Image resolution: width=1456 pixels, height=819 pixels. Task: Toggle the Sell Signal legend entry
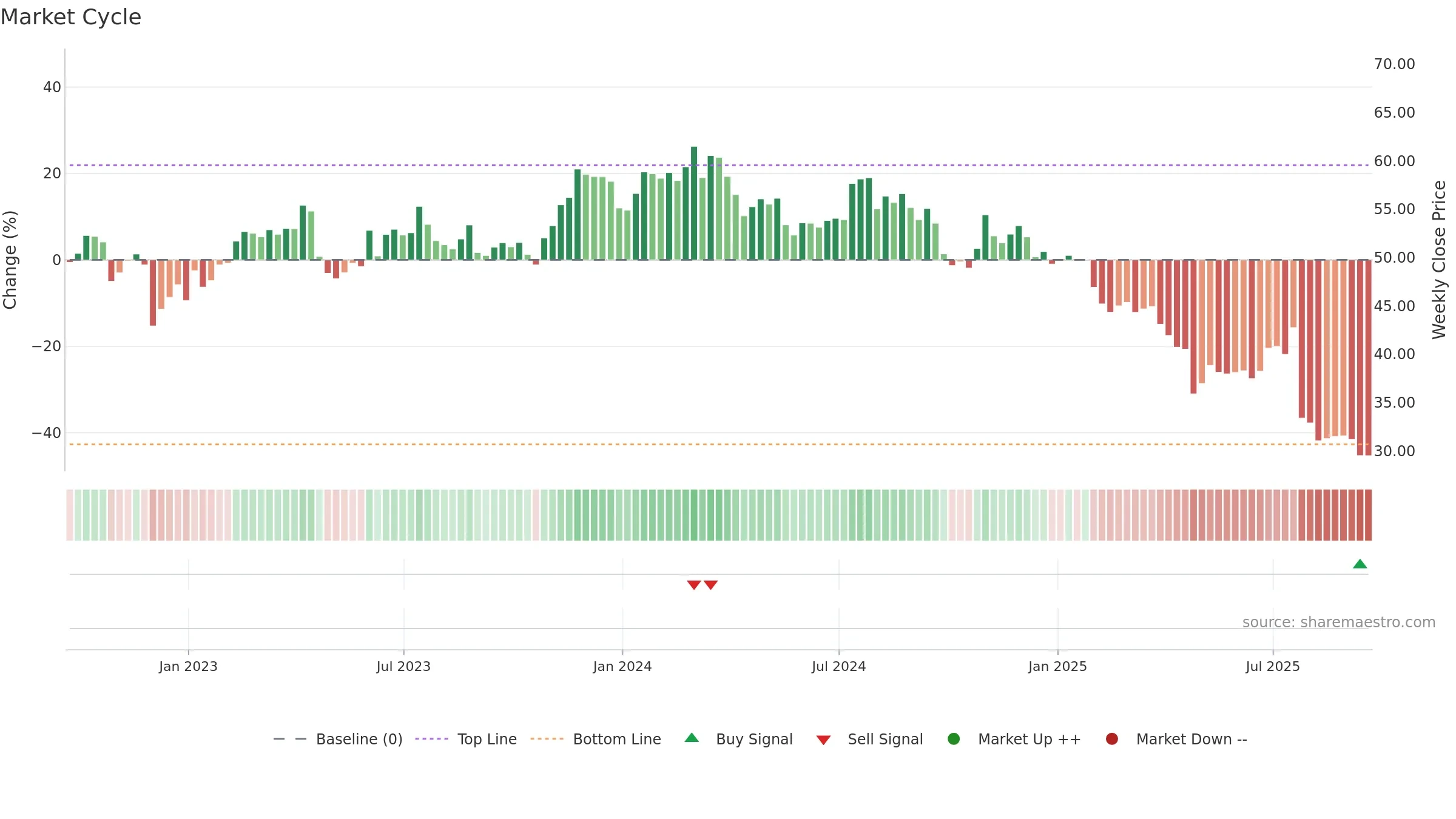pyautogui.click(x=870, y=739)
